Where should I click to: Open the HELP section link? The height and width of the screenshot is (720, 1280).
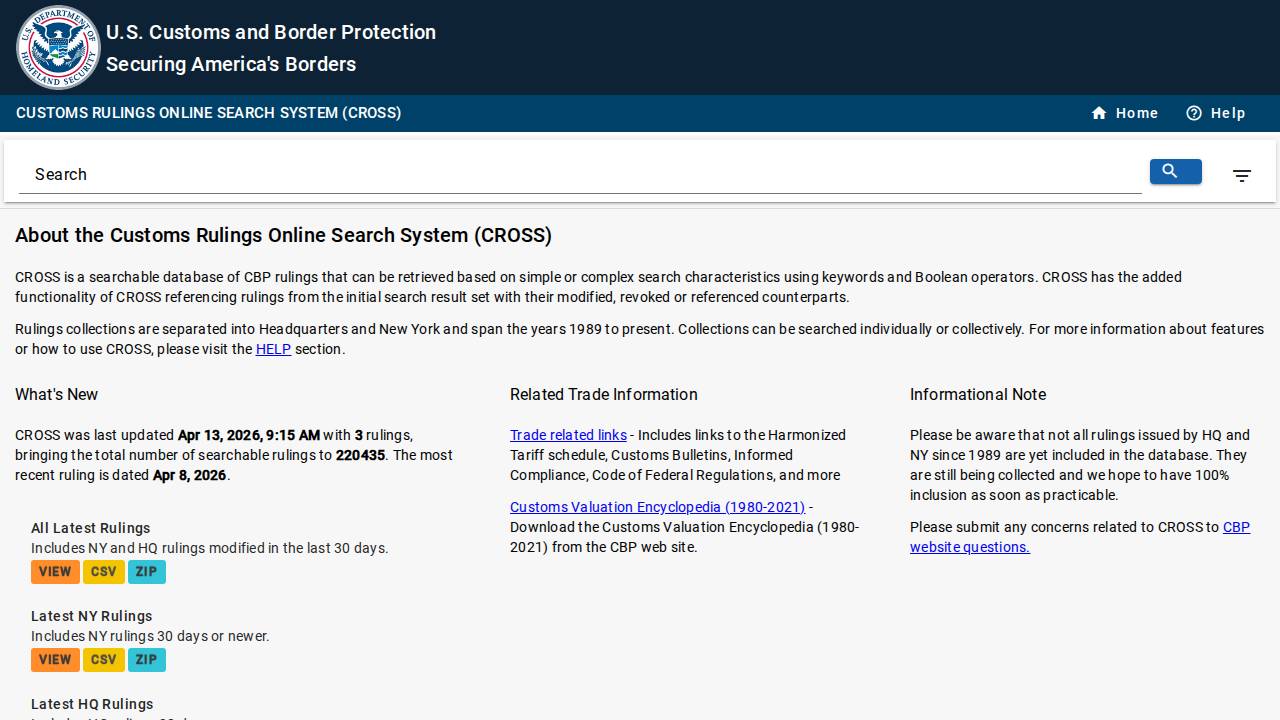273,349
